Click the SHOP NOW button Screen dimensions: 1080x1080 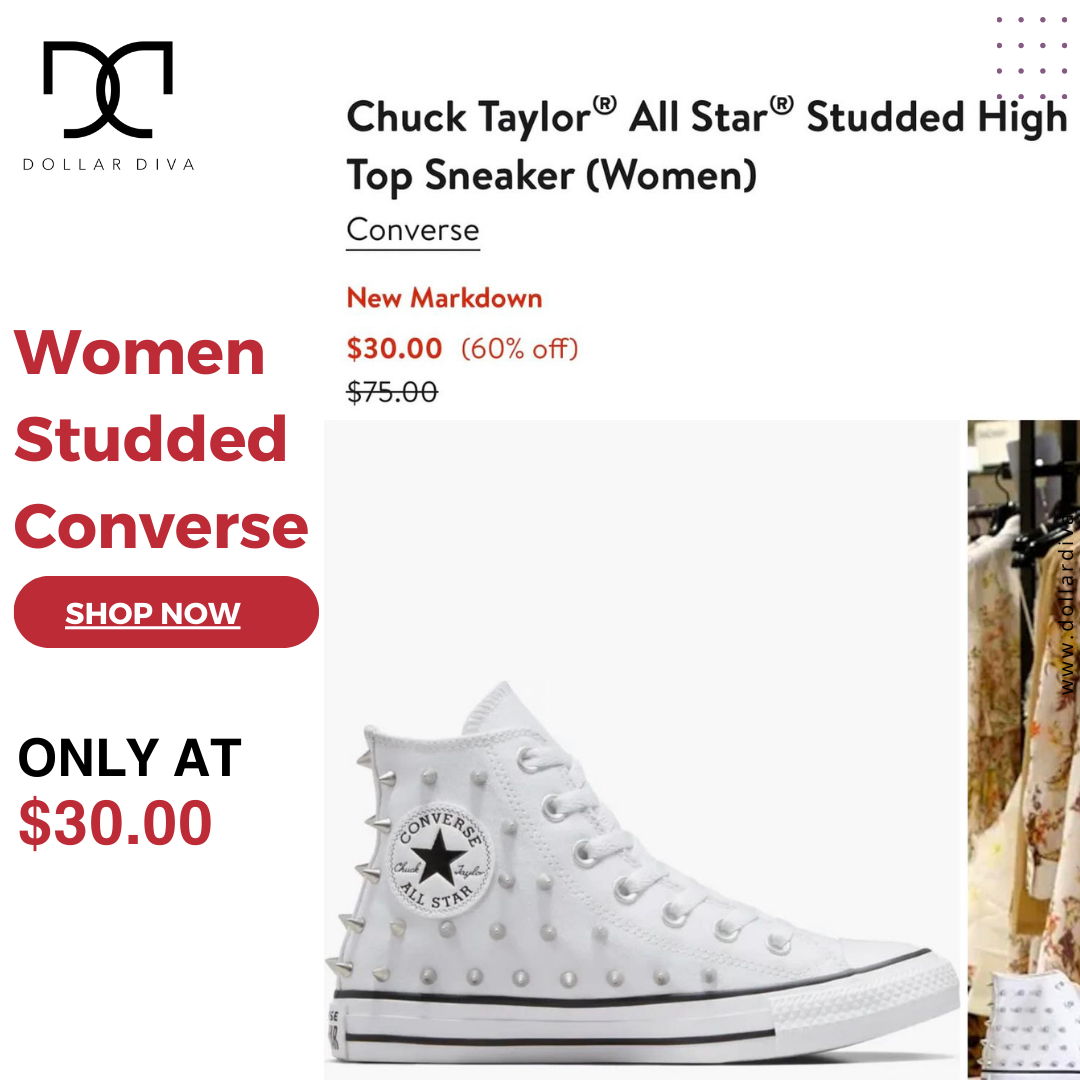(x=166, y=612)
